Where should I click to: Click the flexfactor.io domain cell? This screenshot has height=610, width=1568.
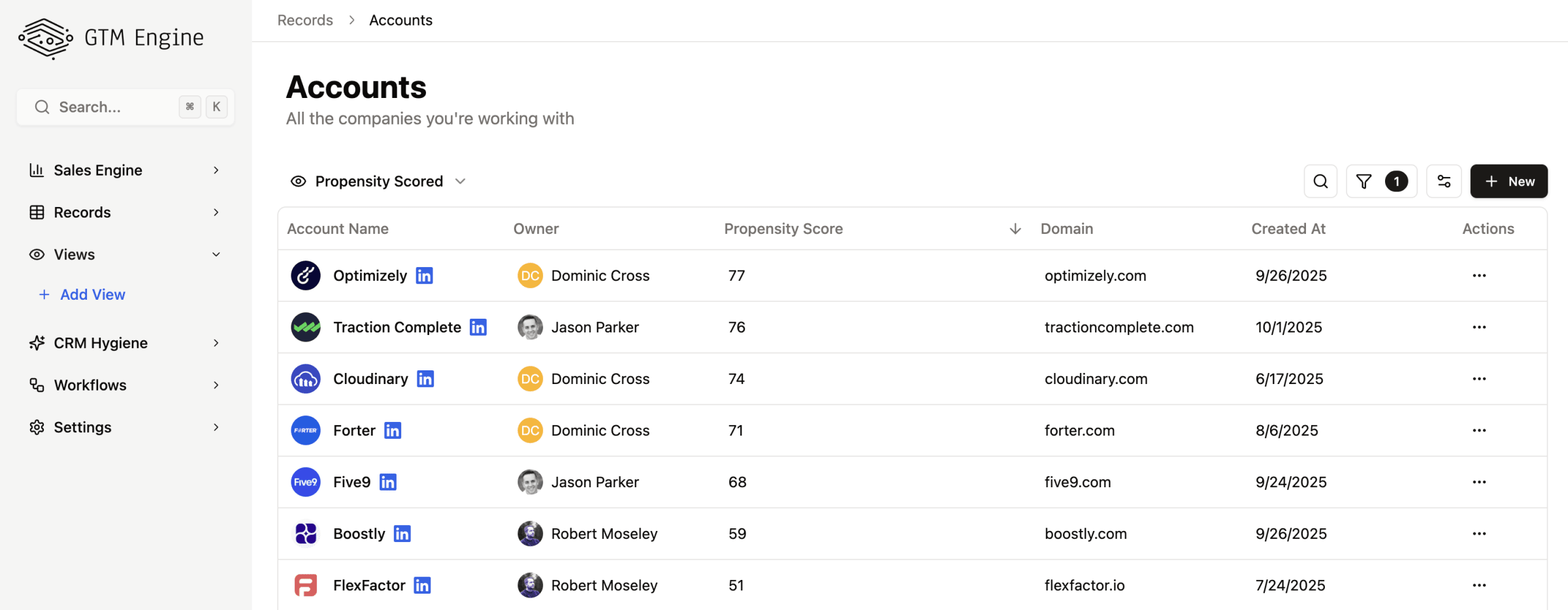[x=1085, y=585]
